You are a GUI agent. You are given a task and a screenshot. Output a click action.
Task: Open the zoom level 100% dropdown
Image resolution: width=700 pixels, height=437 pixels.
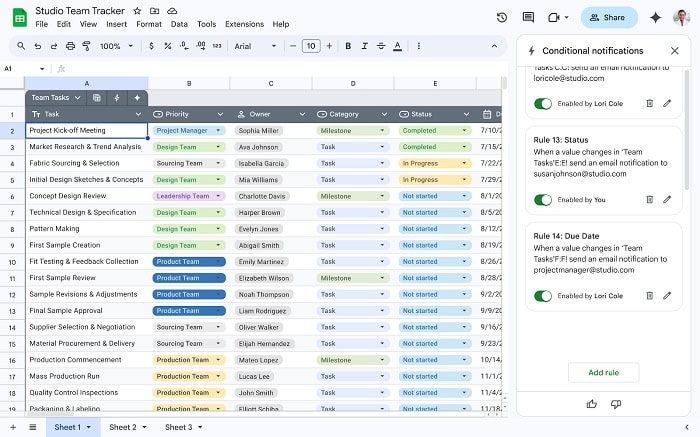(115, 46)
